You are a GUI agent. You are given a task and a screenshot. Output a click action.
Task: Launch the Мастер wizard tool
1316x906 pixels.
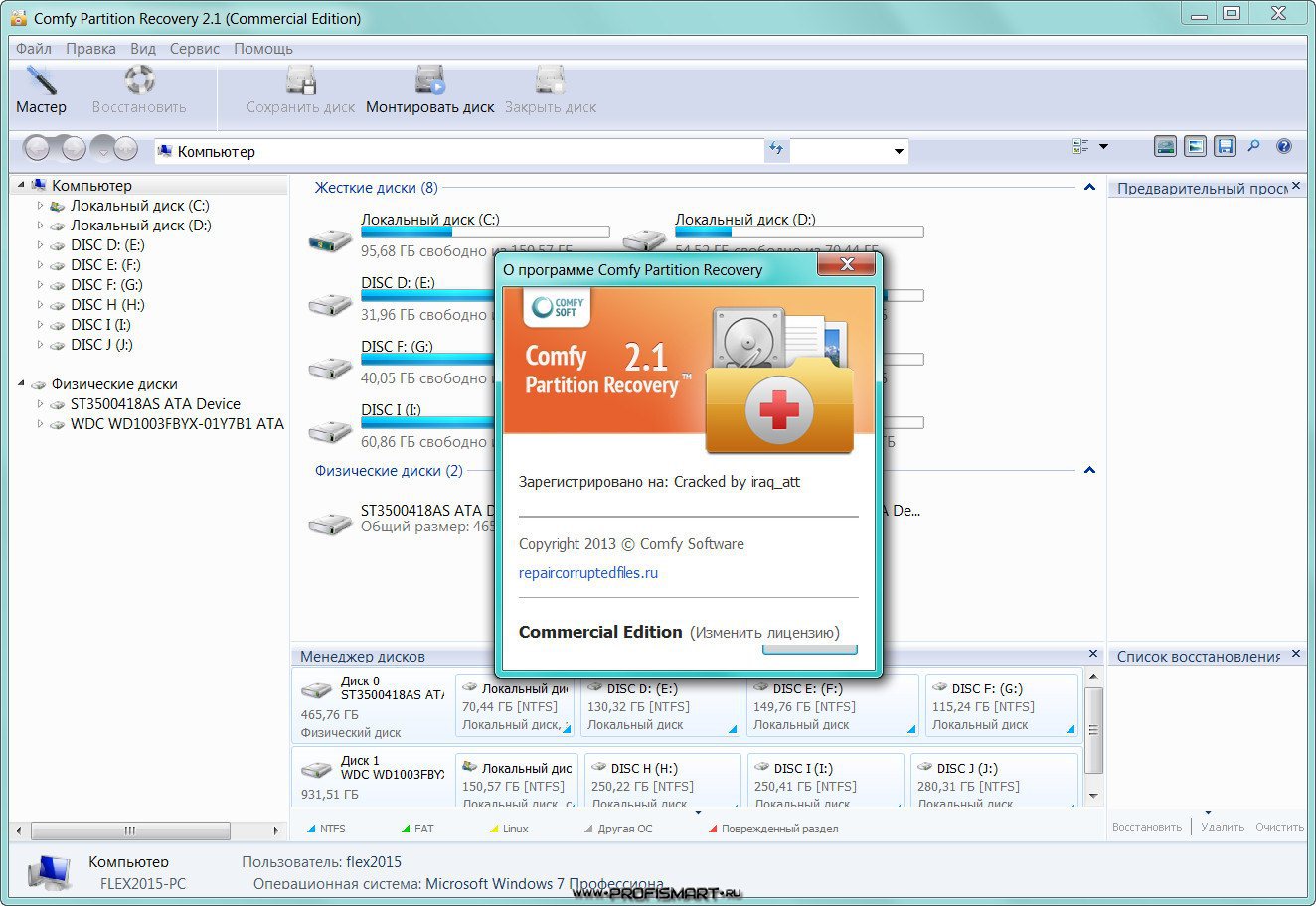coord(41,90)
